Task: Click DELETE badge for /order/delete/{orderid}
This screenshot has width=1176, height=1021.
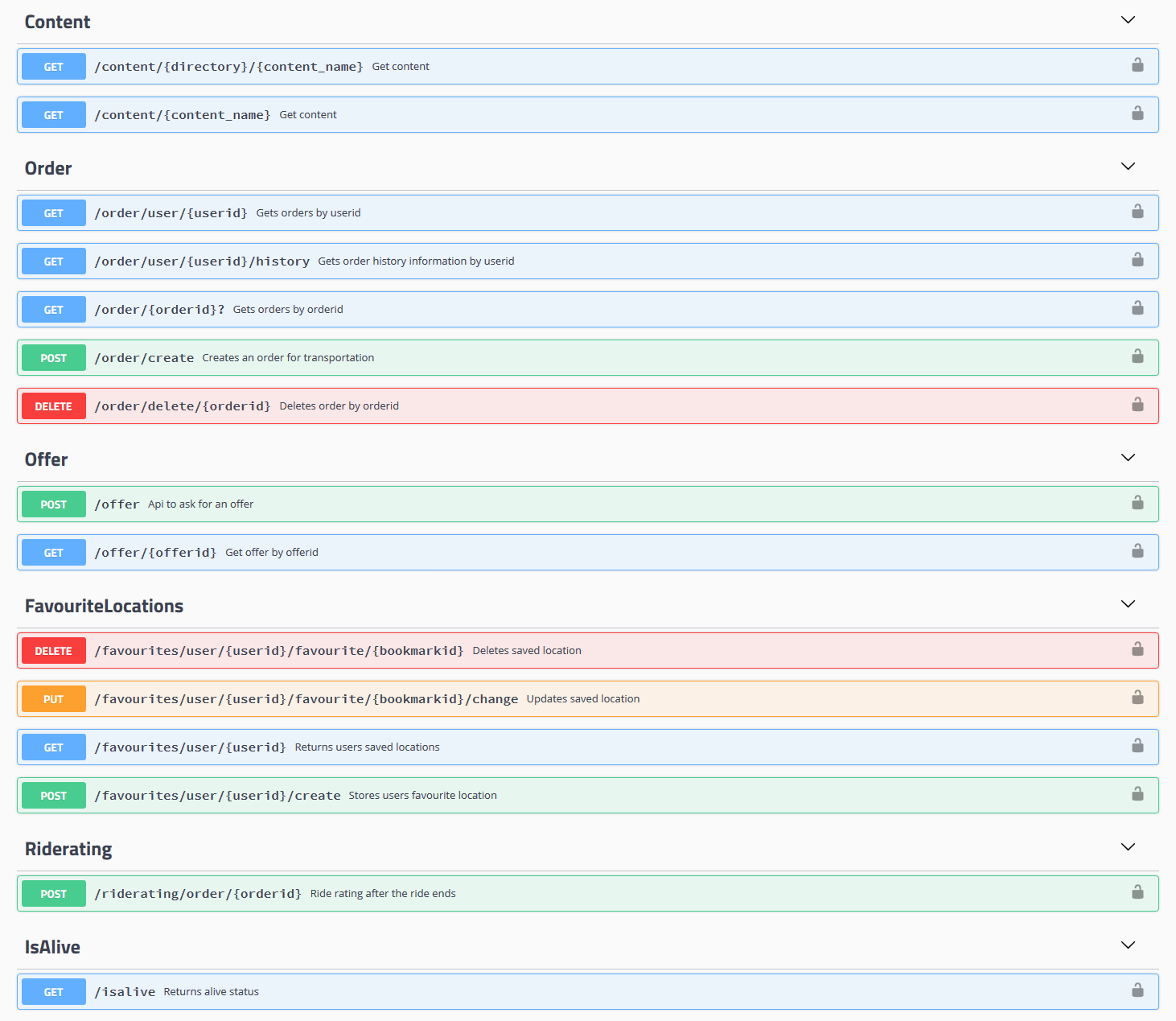Action: 54,406
